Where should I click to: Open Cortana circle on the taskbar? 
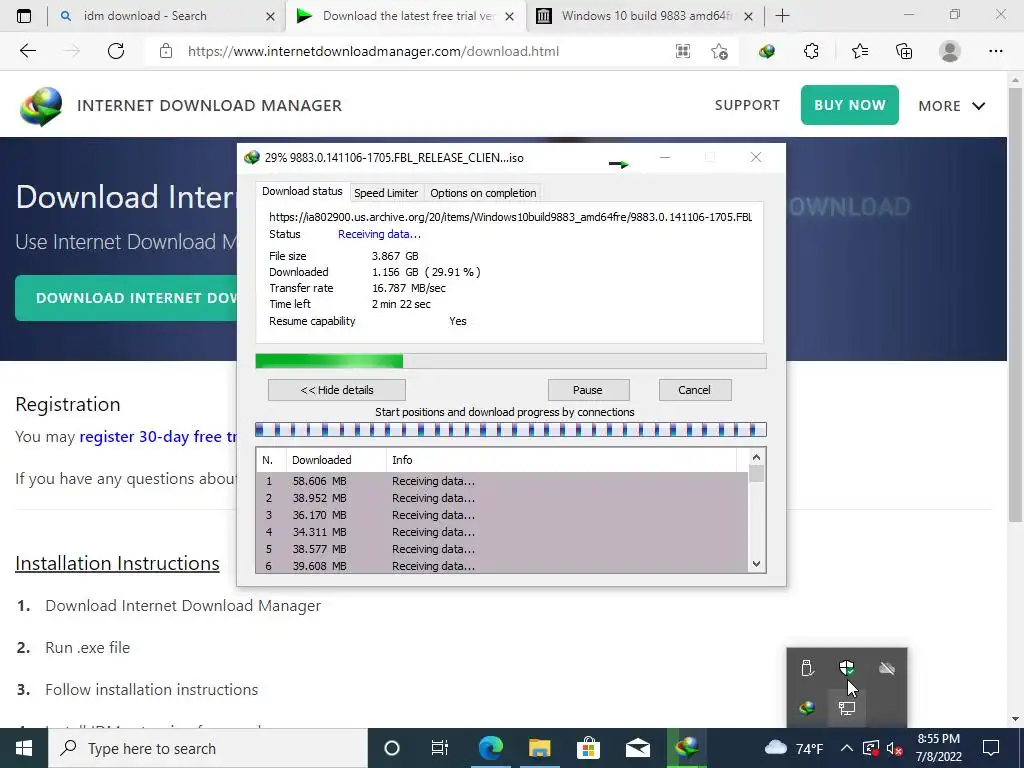tap(391, 748)
